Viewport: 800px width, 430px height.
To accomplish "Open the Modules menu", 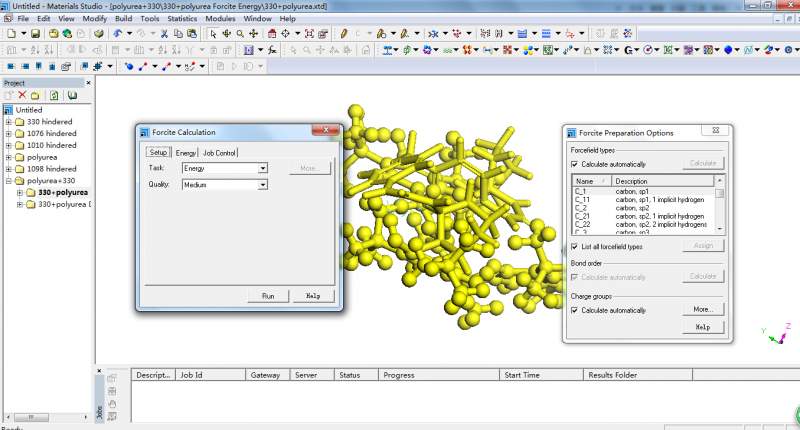I will point(220,18).
